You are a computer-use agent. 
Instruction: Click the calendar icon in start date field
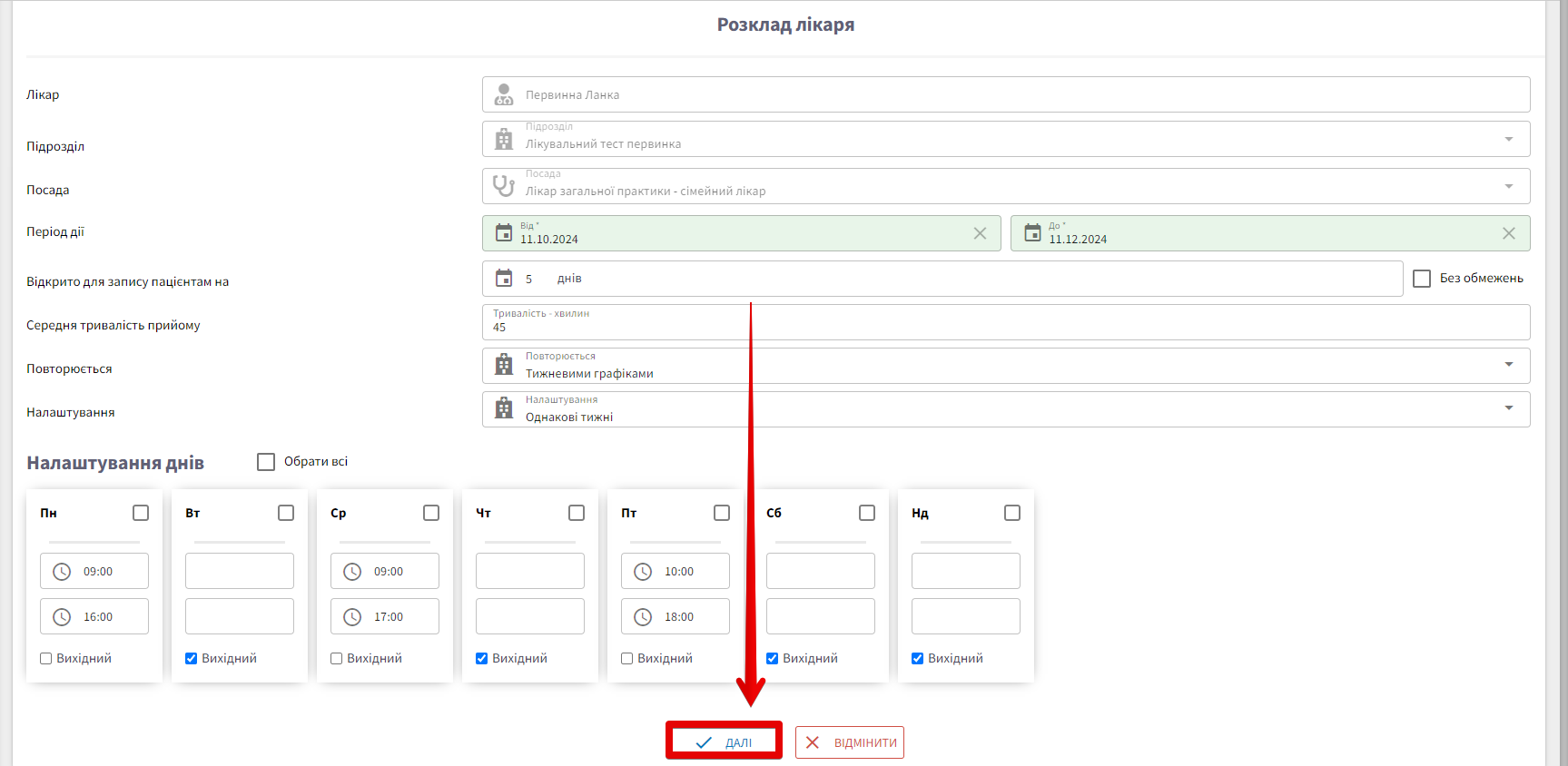[504, 233]
